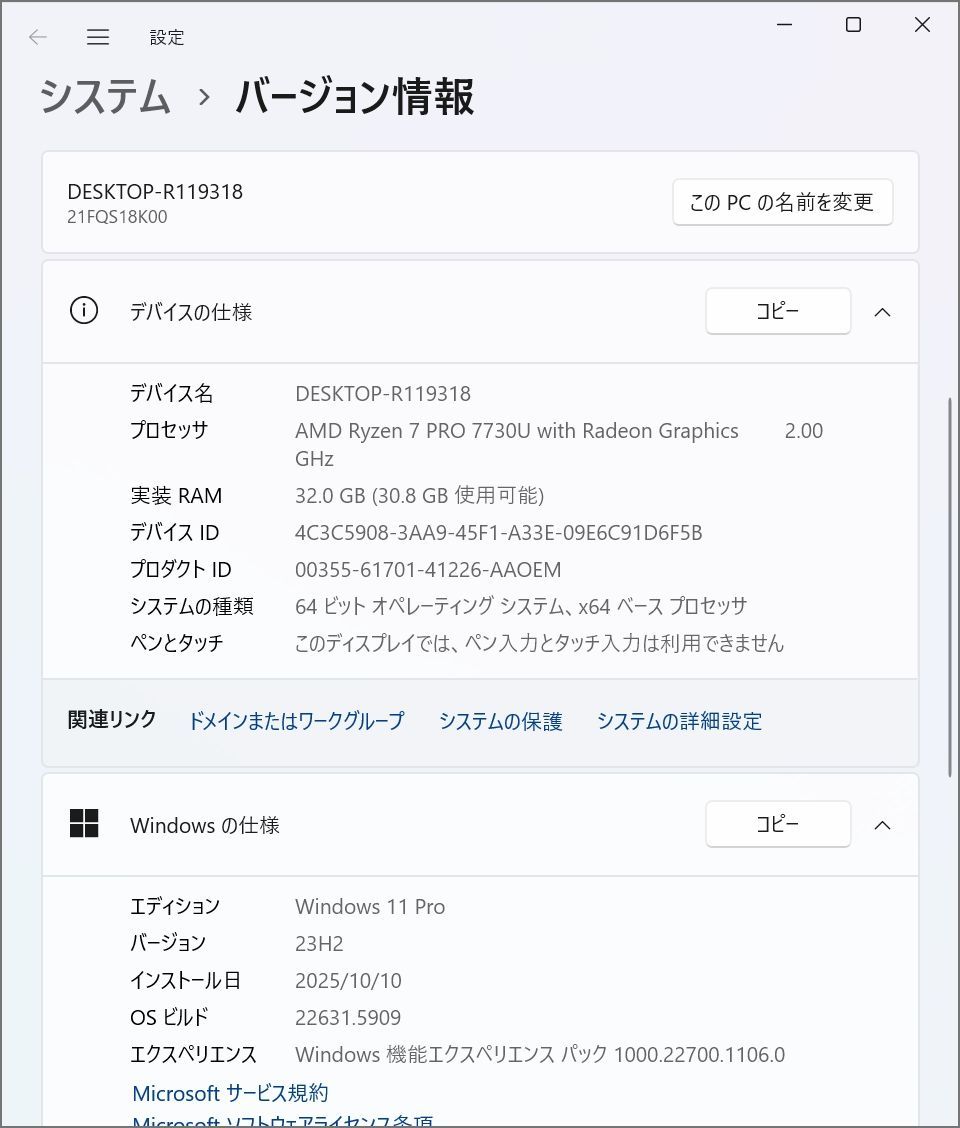This screenshot has width=960, height=1128.
Task: Click the info icon beside デバイスの仕様
Action: [84, 311]
